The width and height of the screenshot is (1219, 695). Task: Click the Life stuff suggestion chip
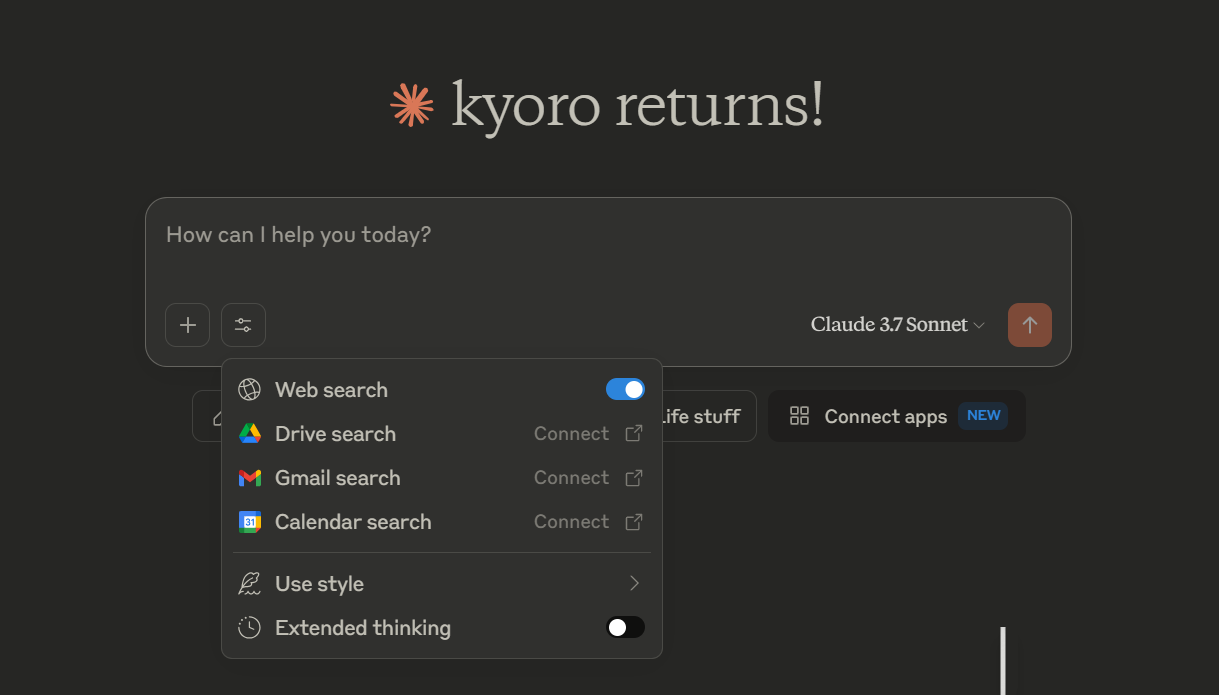pos(707,416)
